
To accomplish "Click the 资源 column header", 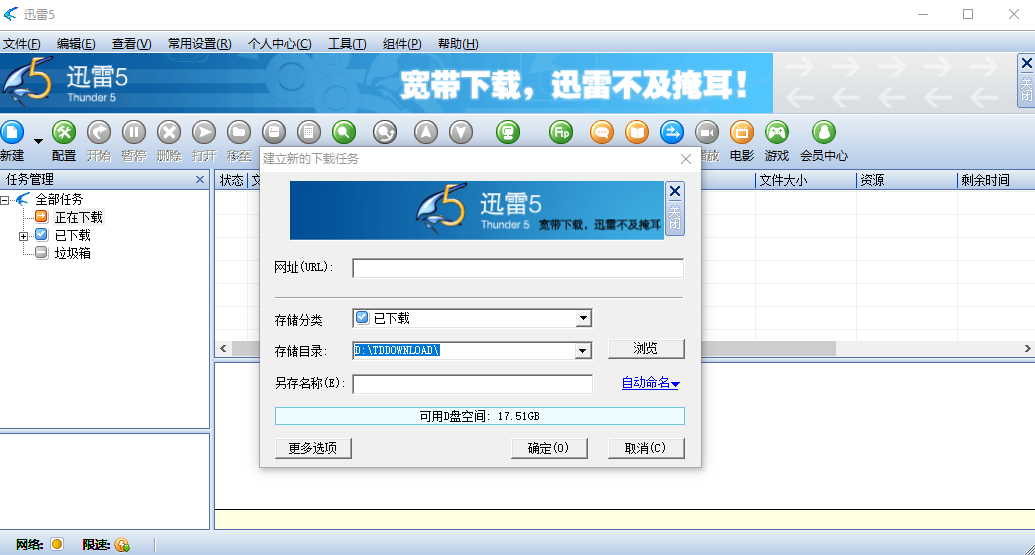I will (x=906, y=180).
